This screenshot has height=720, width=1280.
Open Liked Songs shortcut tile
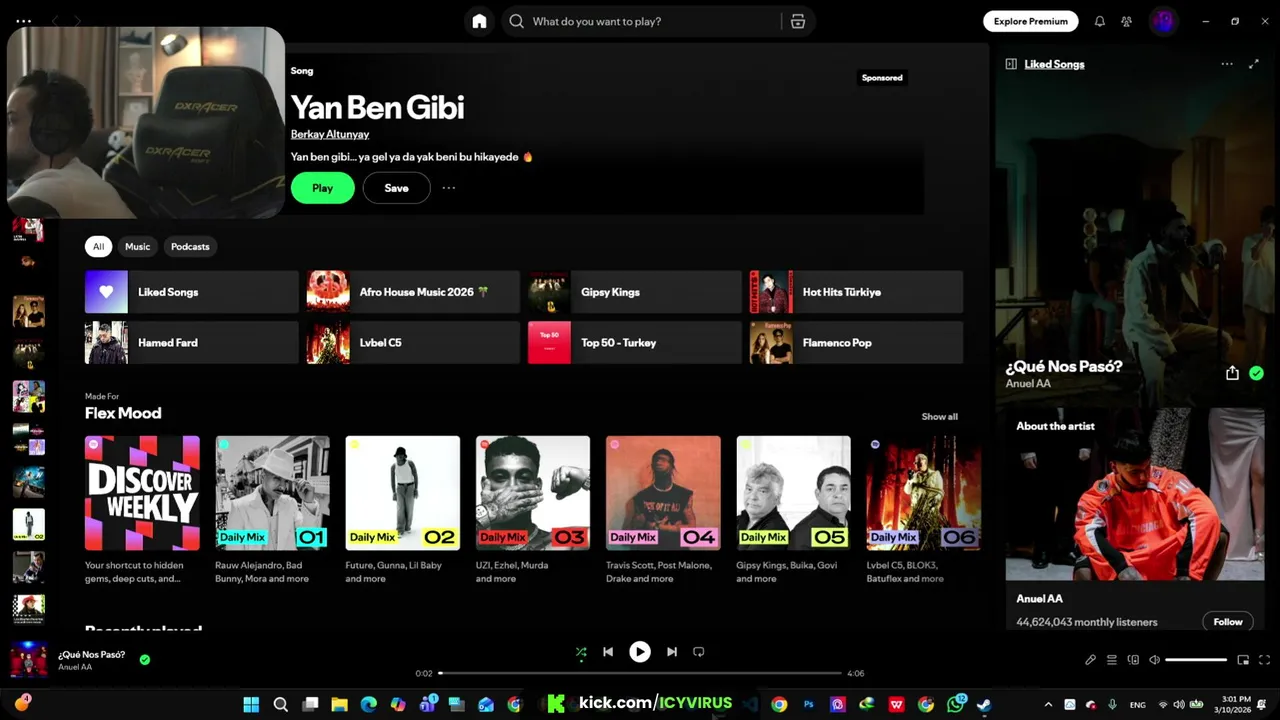pos(192,292)
